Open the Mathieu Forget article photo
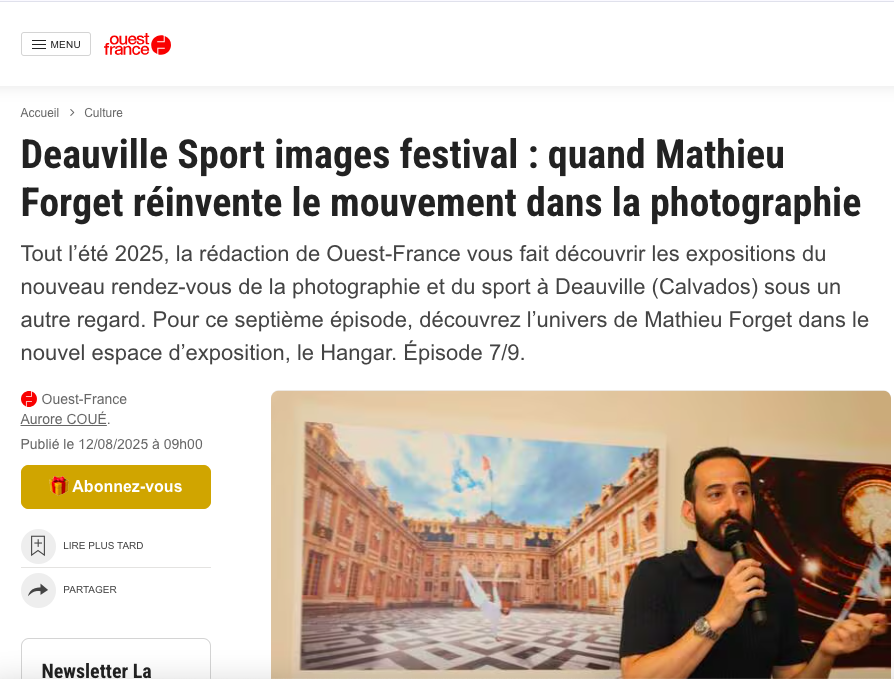Screen dimensions: 894x679 (580, 535)
